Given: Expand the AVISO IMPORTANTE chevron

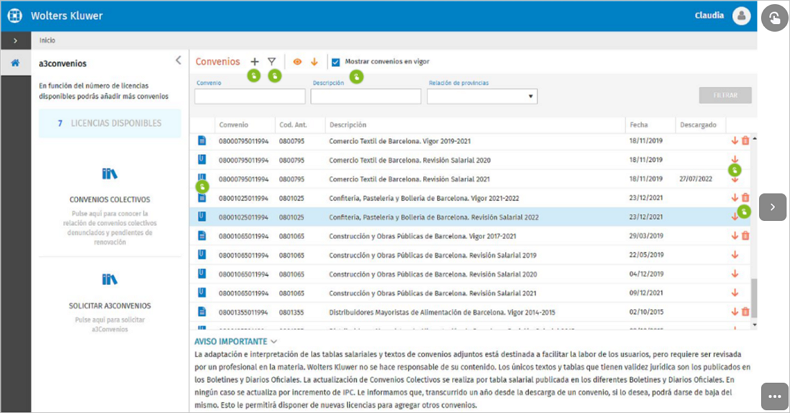Looking at the screenshot, I should pyautogui.click(x=274, y=341).
